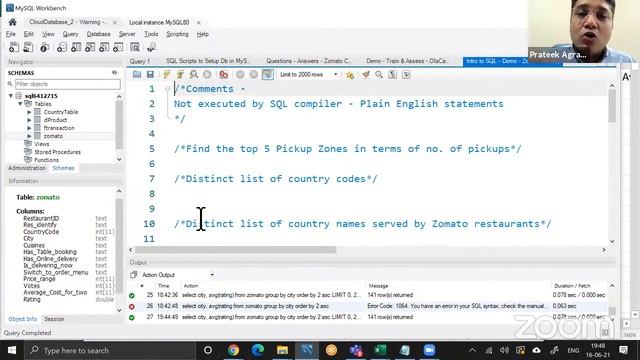Screen dimensions: 640x360
Task: Create a new function icon
Action: click(x=118, y=47)
